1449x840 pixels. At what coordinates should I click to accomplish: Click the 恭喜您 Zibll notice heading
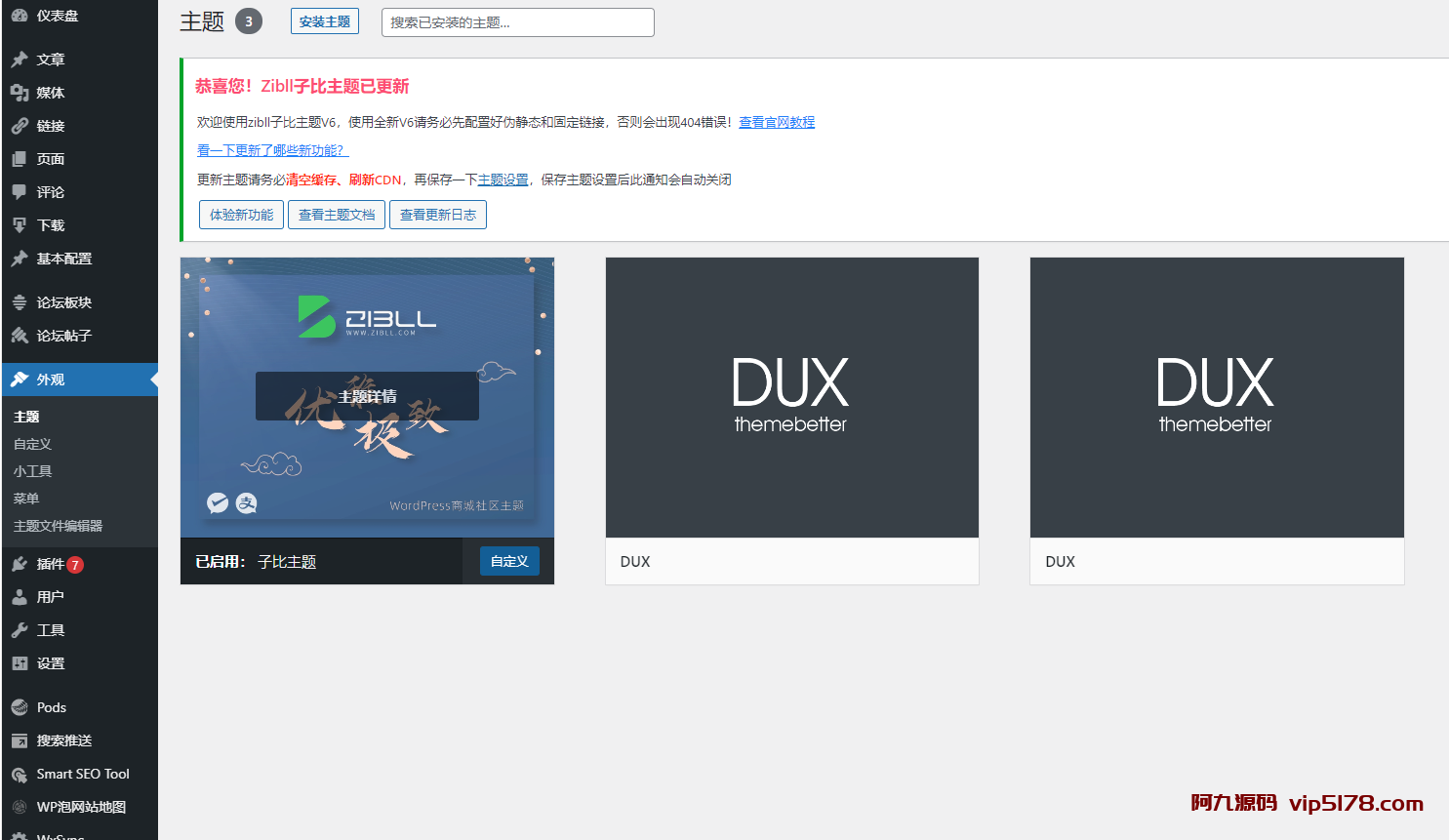pyautogui.click(x=302, y=86)
